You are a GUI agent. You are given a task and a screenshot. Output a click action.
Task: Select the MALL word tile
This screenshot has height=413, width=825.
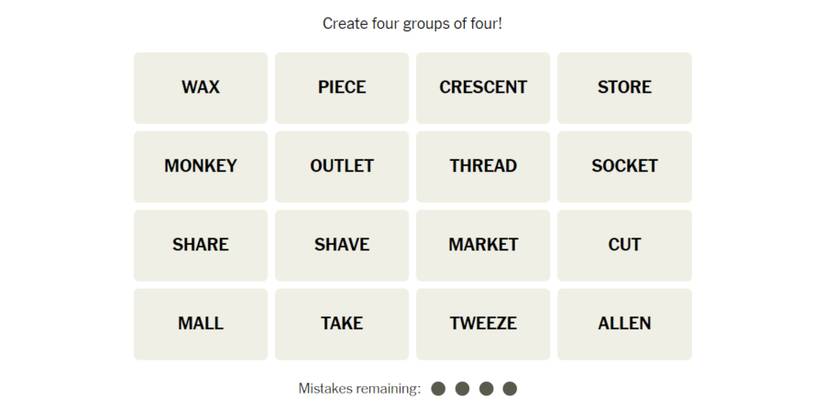click(x=200, y=324)
